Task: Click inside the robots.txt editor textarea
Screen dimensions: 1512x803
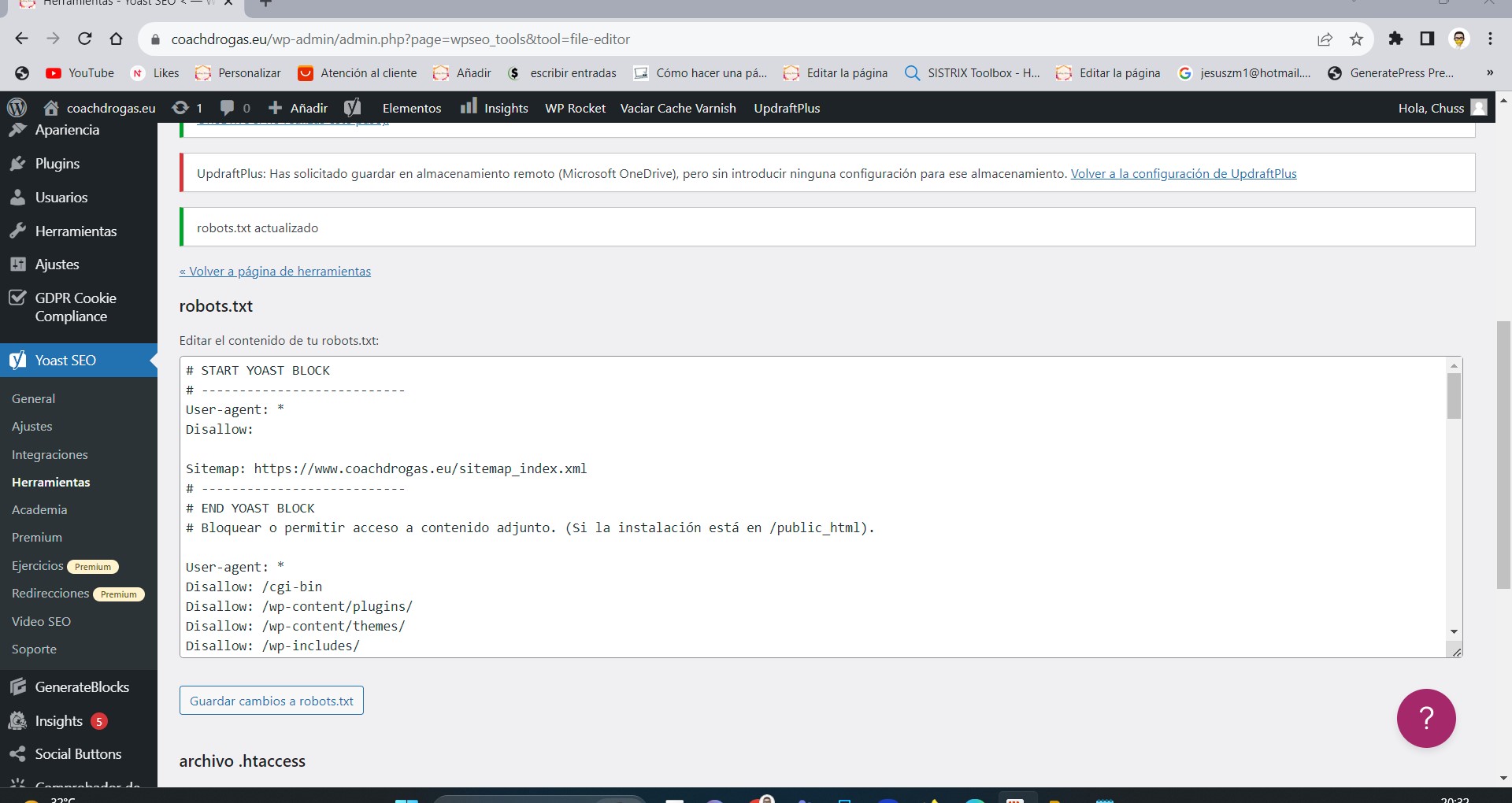Action: click(x=813, y=507)
